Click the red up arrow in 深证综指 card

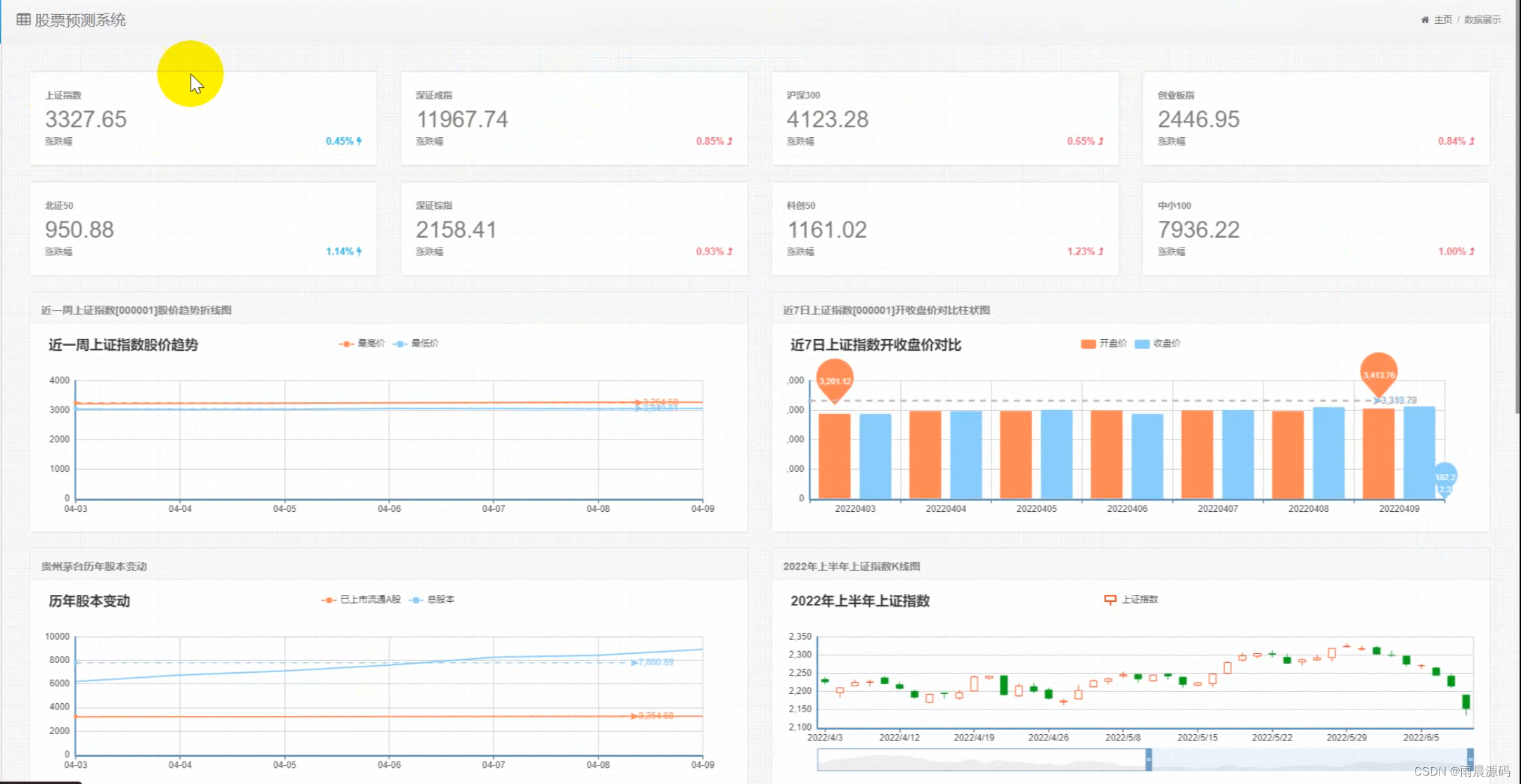point(730,252)
